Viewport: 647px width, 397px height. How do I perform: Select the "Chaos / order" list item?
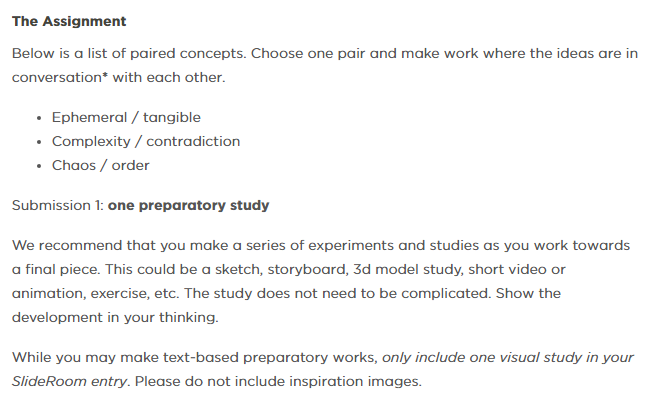(100, 165)
